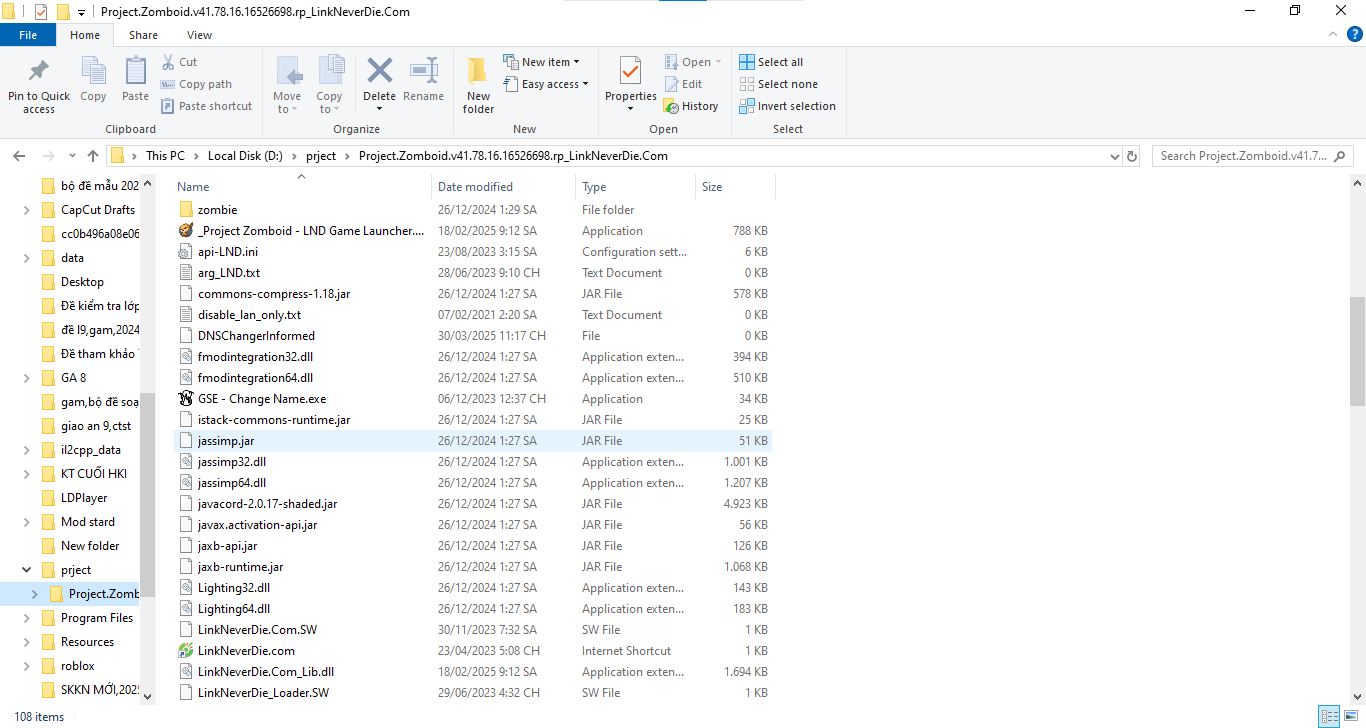Screen dimensions: 1366x728
Task: Expand the LDPlayer folder in the sidebar
Action: pos(25,497)
